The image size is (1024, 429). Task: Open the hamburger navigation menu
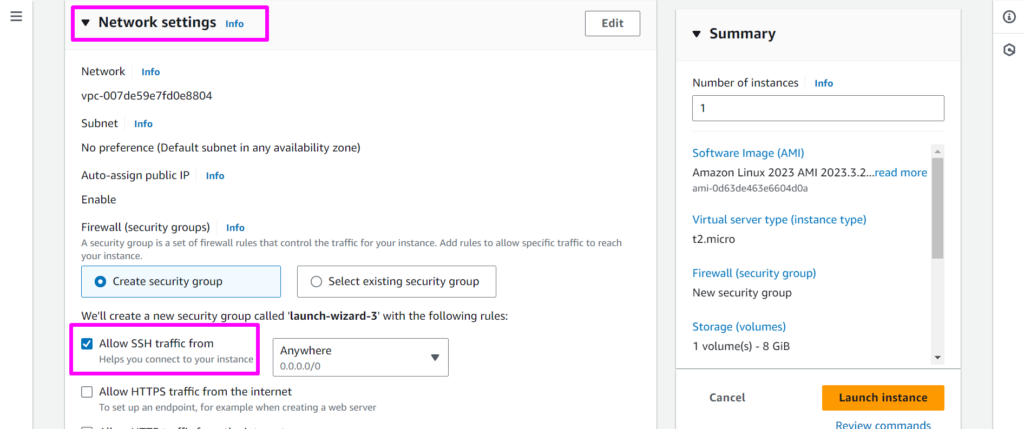pos(16,18)
